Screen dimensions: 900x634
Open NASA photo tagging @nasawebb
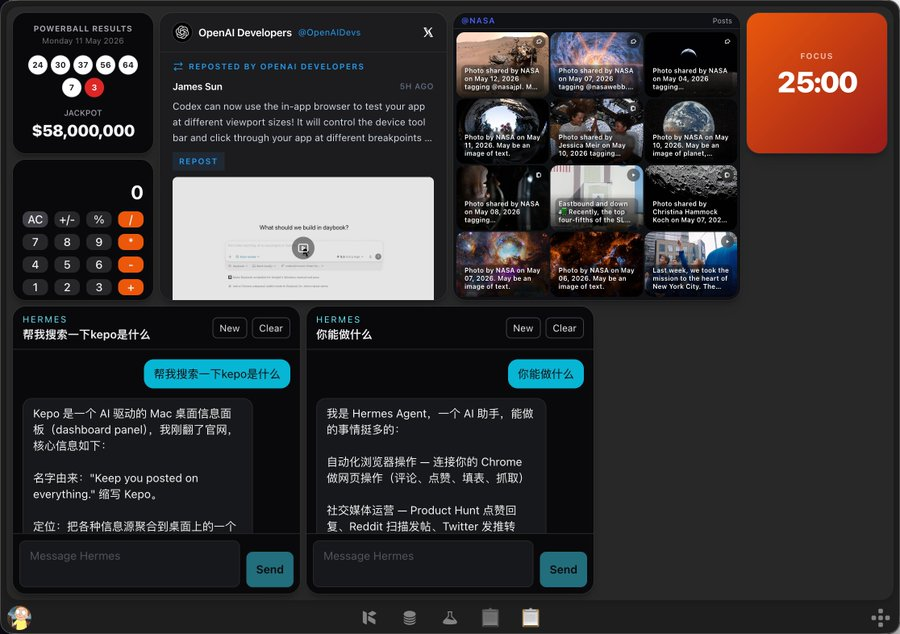point(596,64)
